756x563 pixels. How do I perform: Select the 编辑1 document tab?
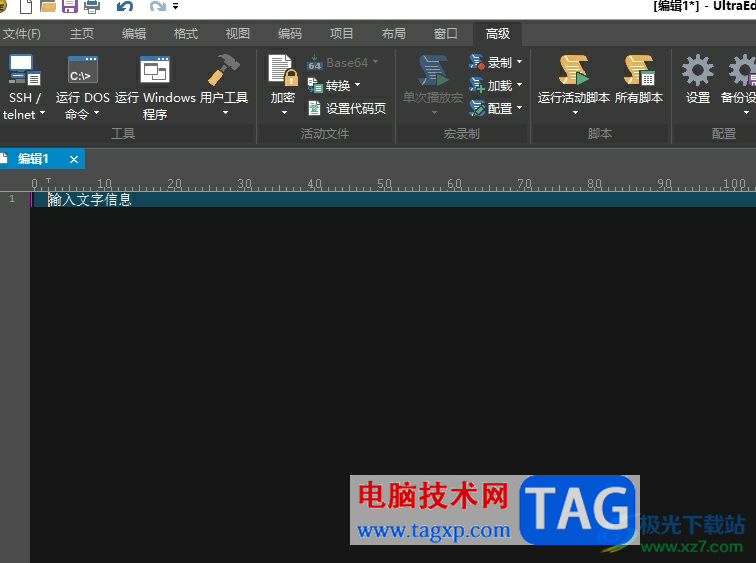[x=42, y=159]
